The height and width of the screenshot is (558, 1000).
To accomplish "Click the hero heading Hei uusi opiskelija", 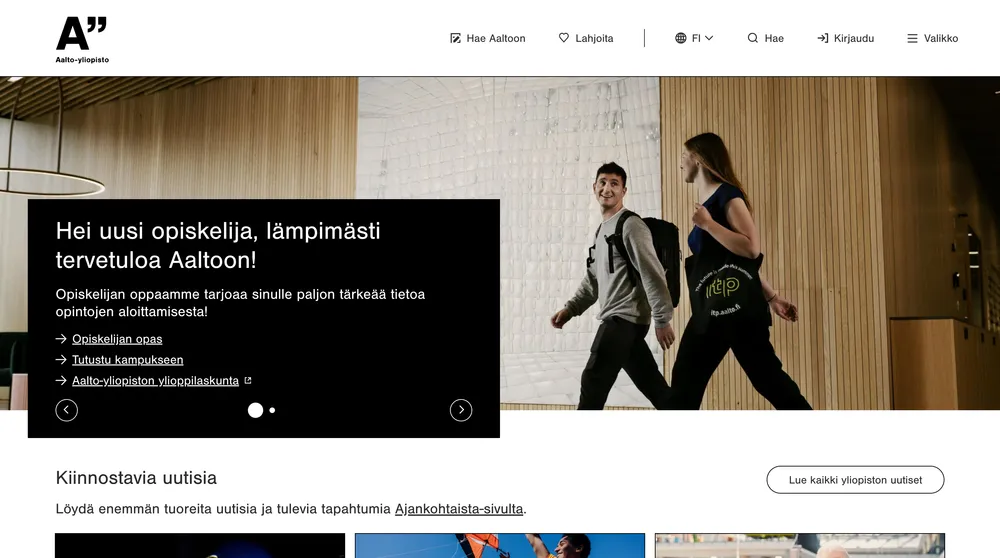I will pyautogui.click(x=218, y=246).
